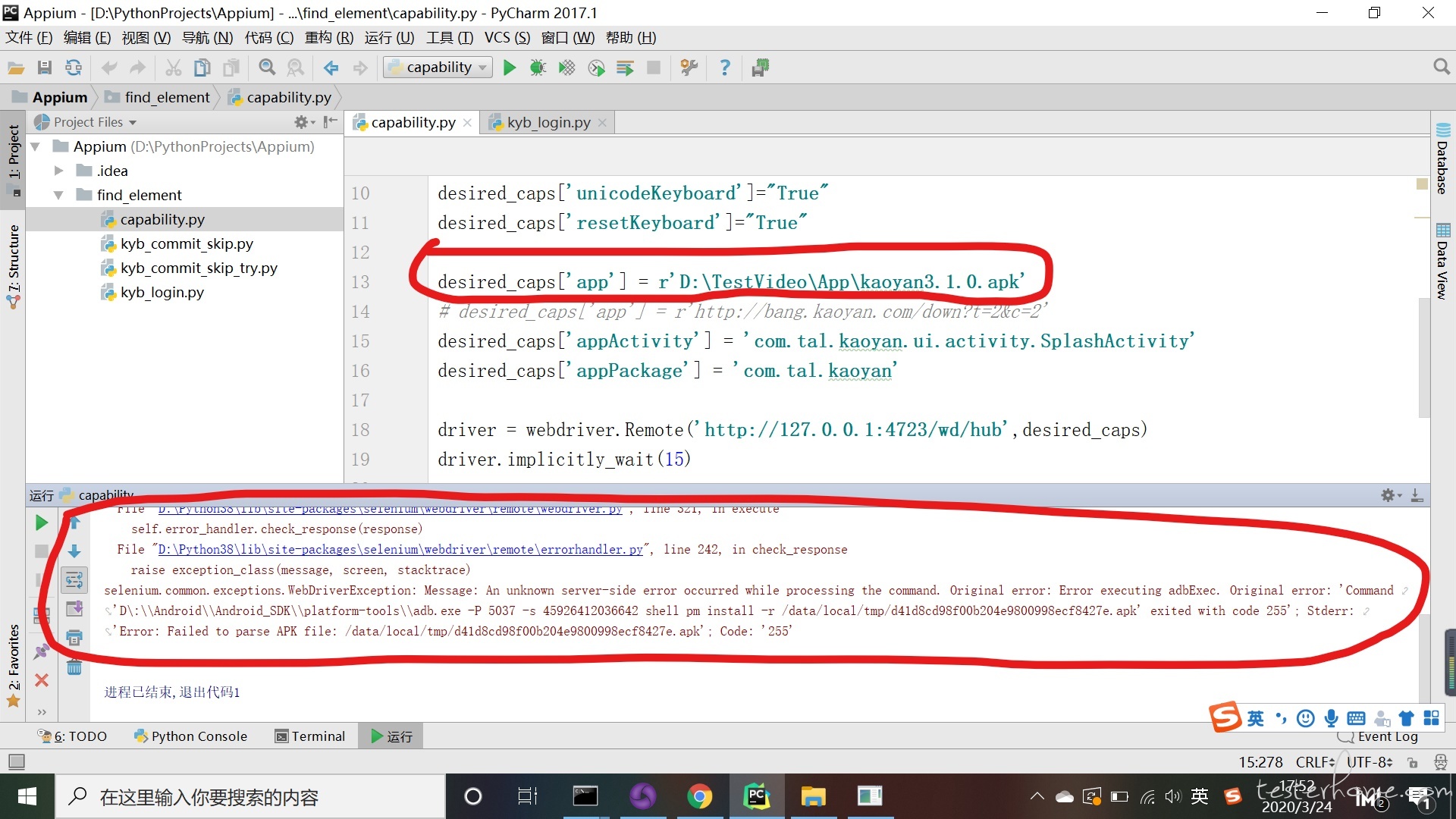Open the Terminal tool window
1456x819 pixels.
[309, 736]
